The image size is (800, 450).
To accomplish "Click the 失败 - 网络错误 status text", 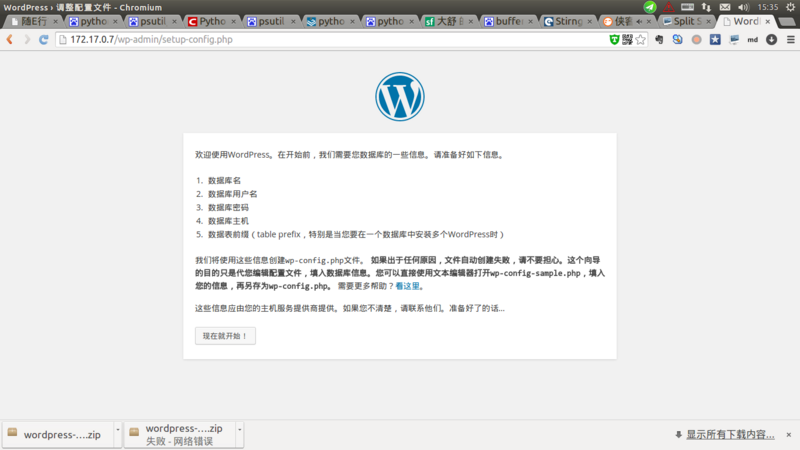I will click(x=179, y=441).
